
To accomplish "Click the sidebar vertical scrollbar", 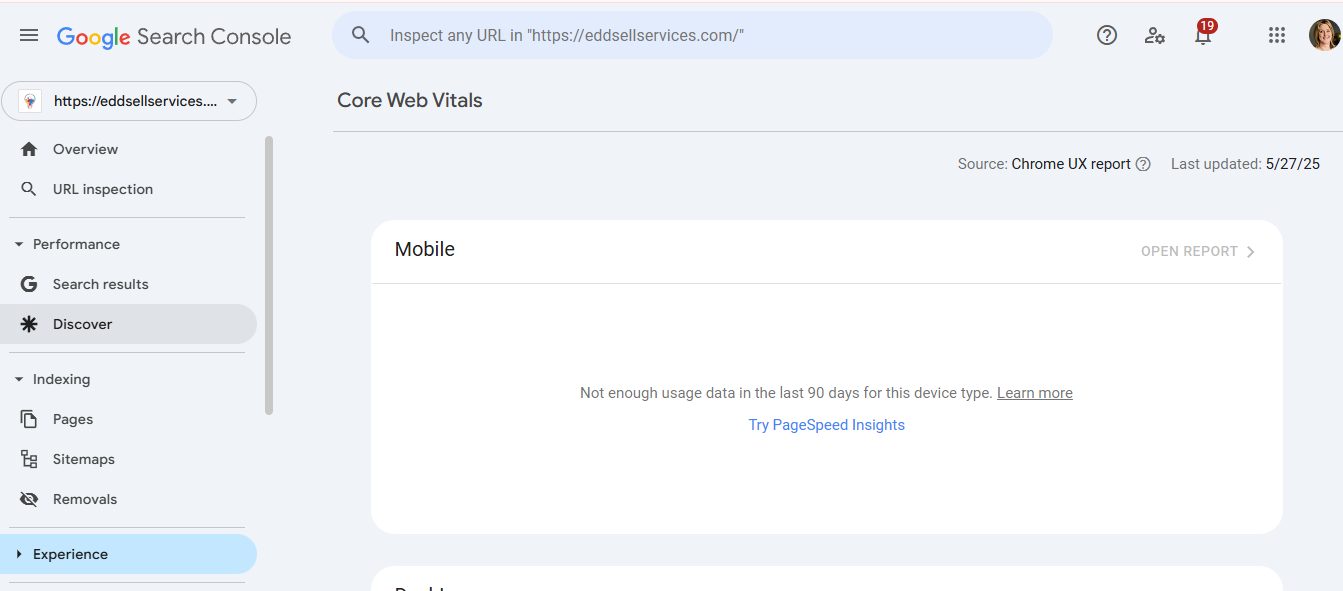I will click(x=268, y=275).
